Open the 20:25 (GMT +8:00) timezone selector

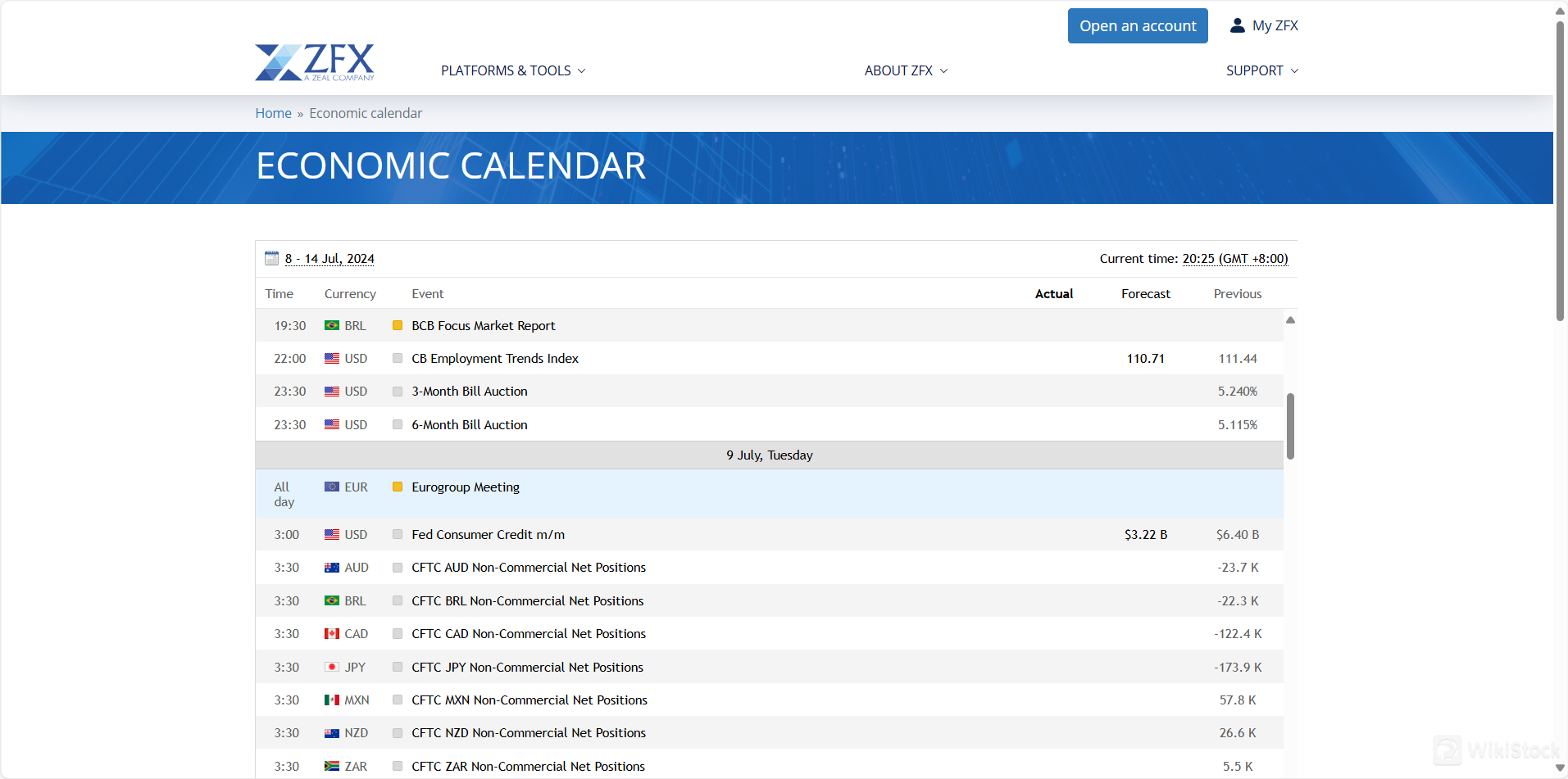coord(1234,259)
